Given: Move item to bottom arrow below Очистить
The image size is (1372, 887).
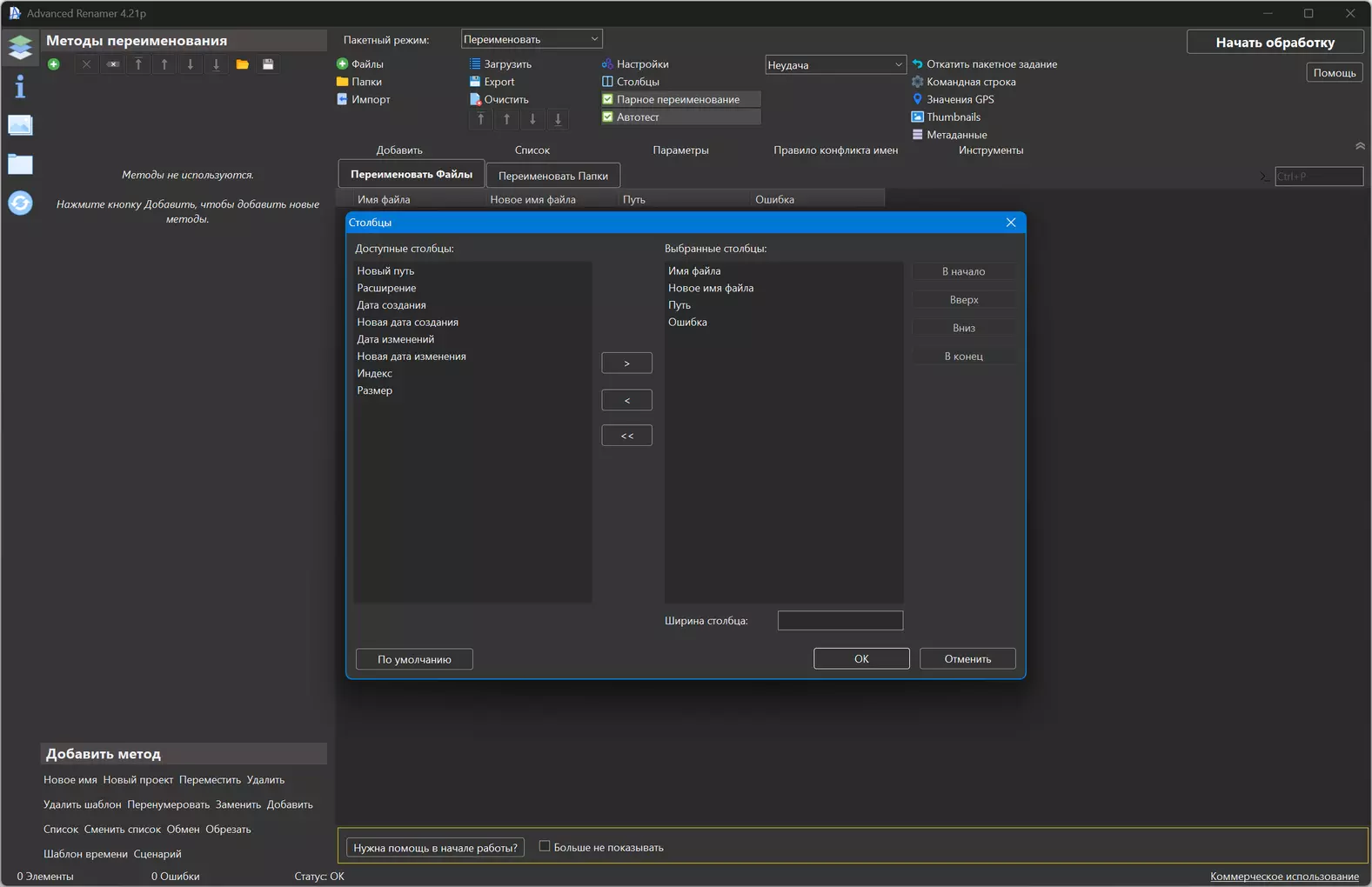Looking at the screenshot, I should click(559, 119).
